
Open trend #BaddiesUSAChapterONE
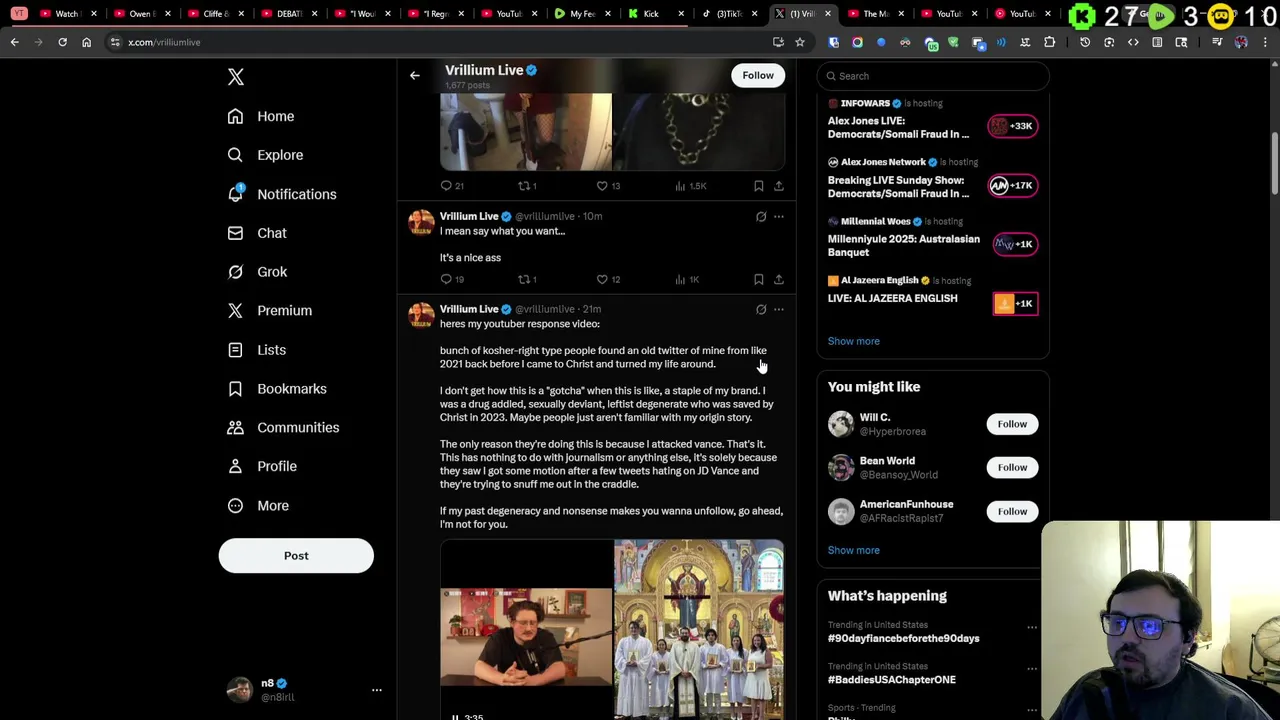(x=891, y=680)
